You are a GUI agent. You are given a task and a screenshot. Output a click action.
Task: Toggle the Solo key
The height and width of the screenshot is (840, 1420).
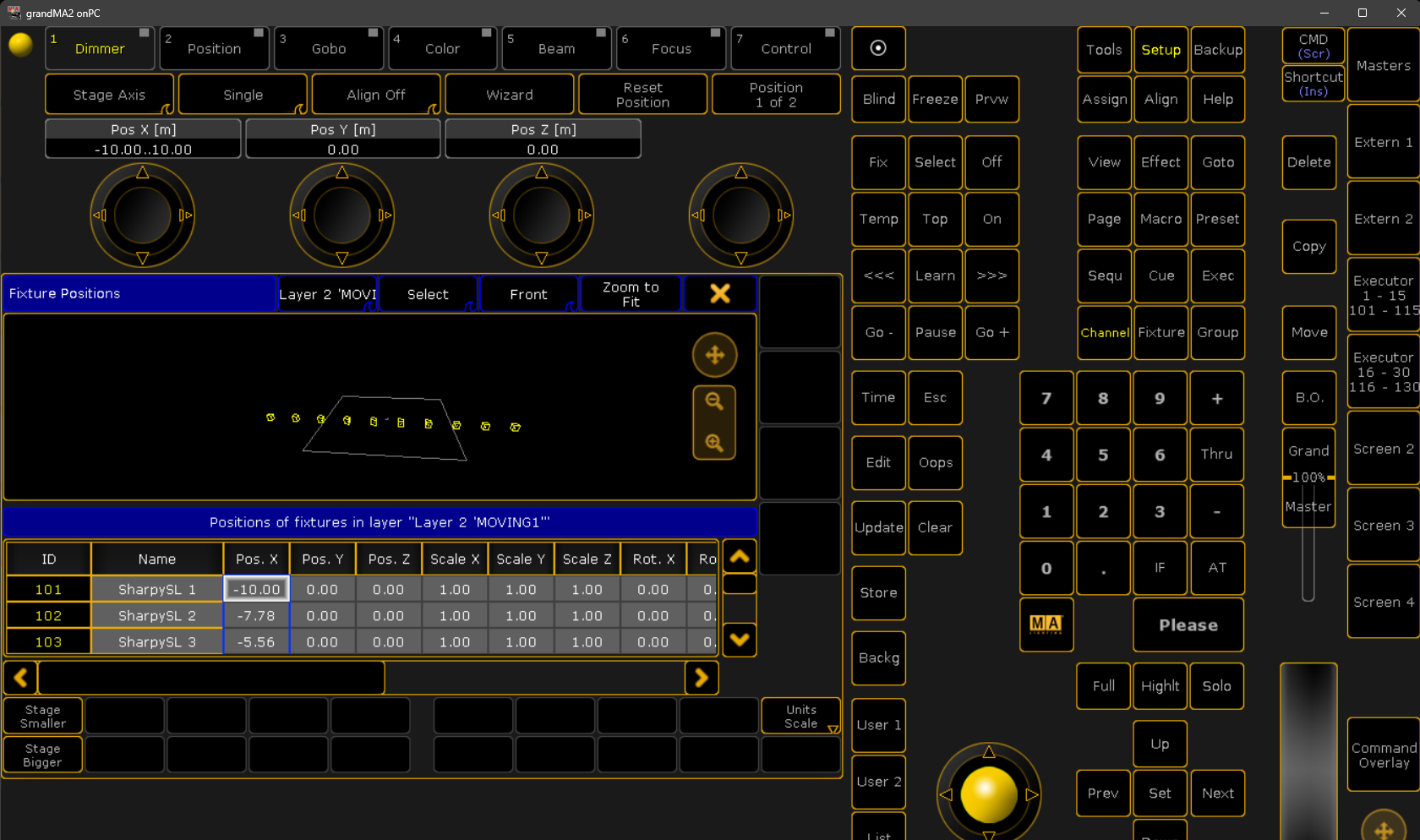1217,686
